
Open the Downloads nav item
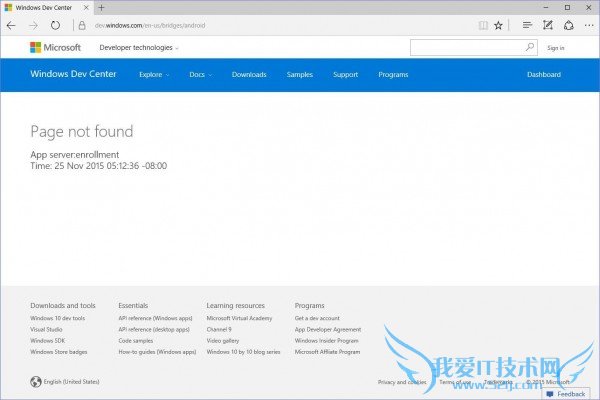[249, 75]
